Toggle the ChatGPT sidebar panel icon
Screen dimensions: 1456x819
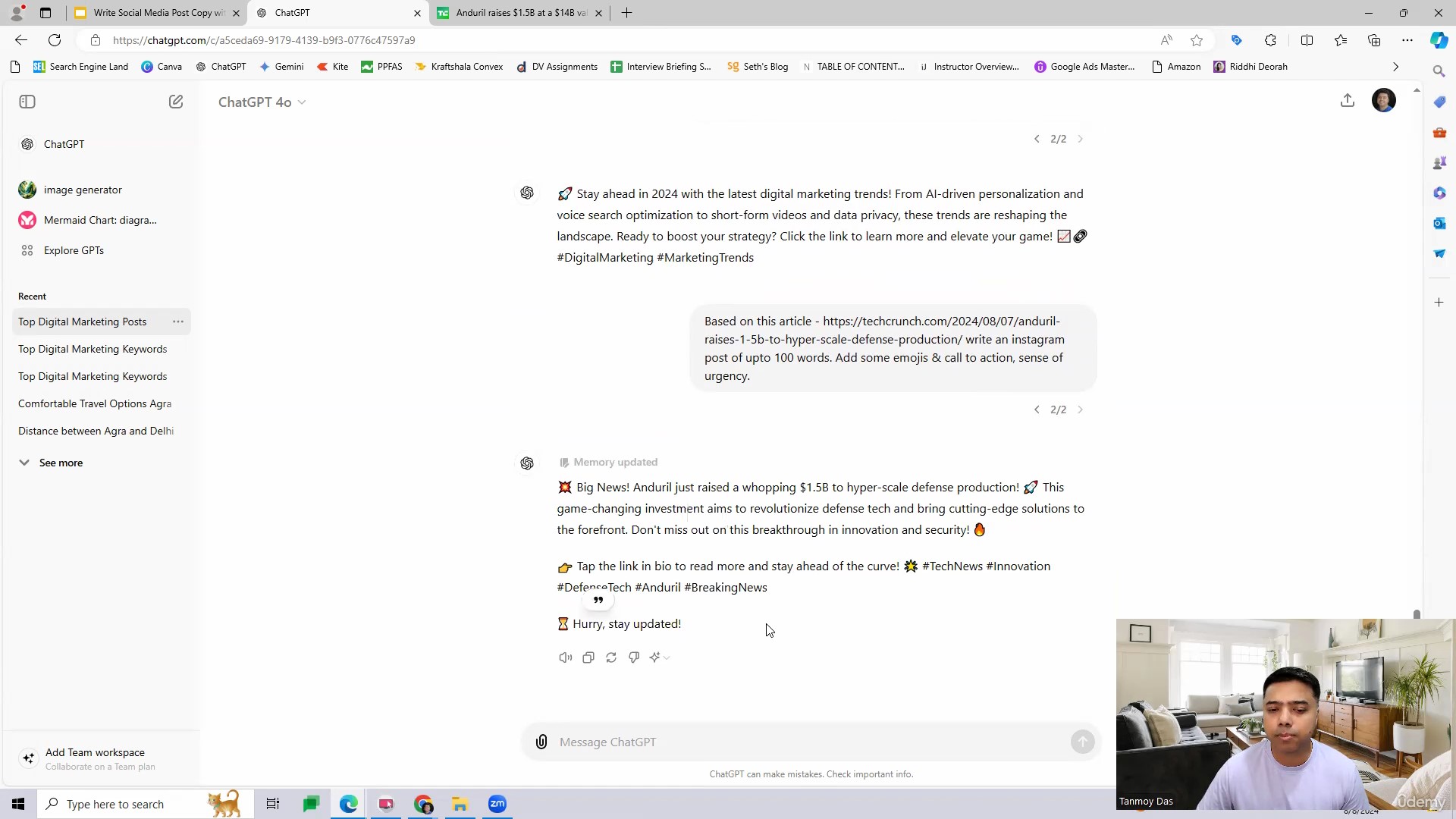point(27,102)
